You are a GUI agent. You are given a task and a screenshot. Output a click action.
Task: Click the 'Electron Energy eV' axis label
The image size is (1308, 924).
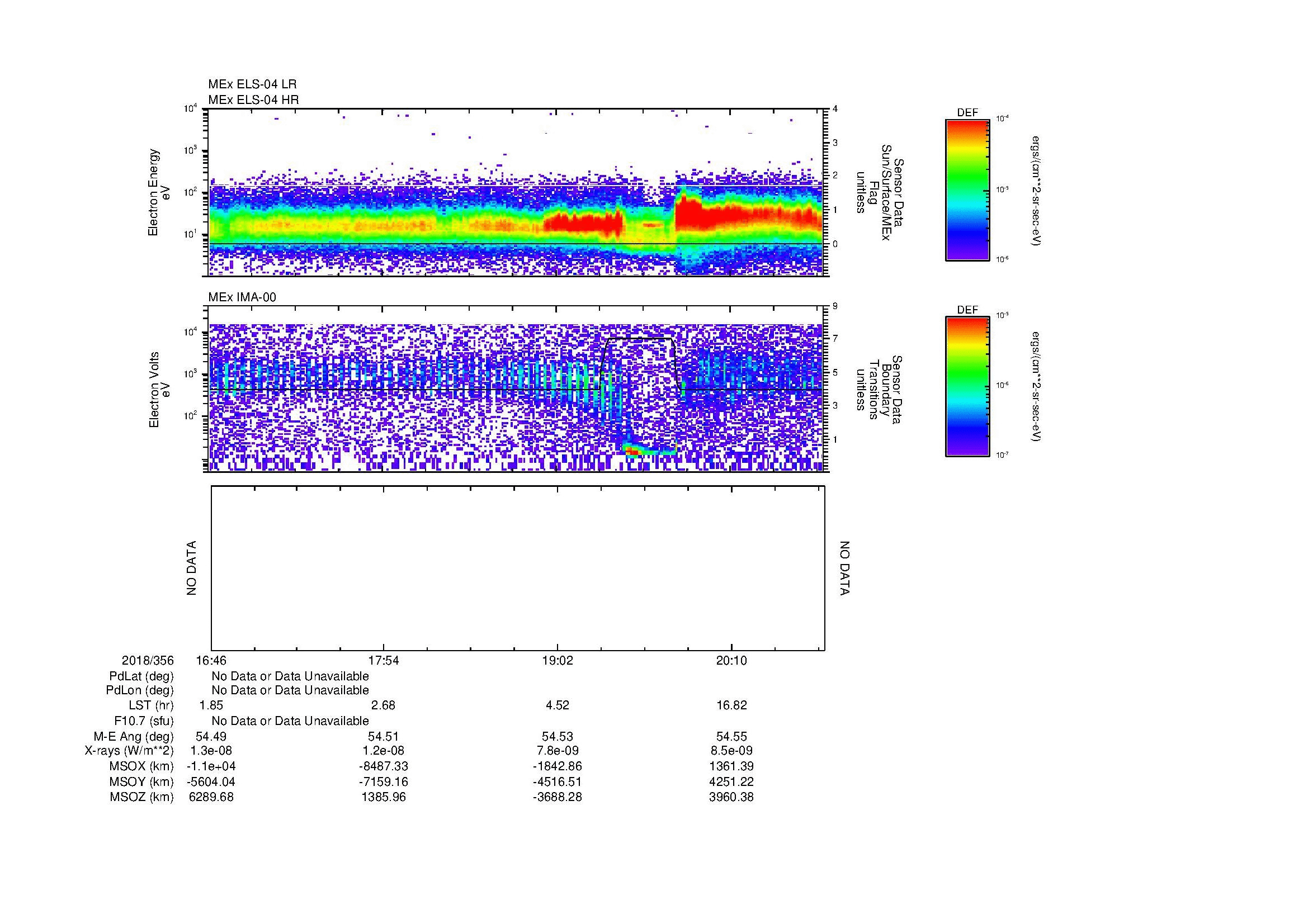(x=159, y=192)
